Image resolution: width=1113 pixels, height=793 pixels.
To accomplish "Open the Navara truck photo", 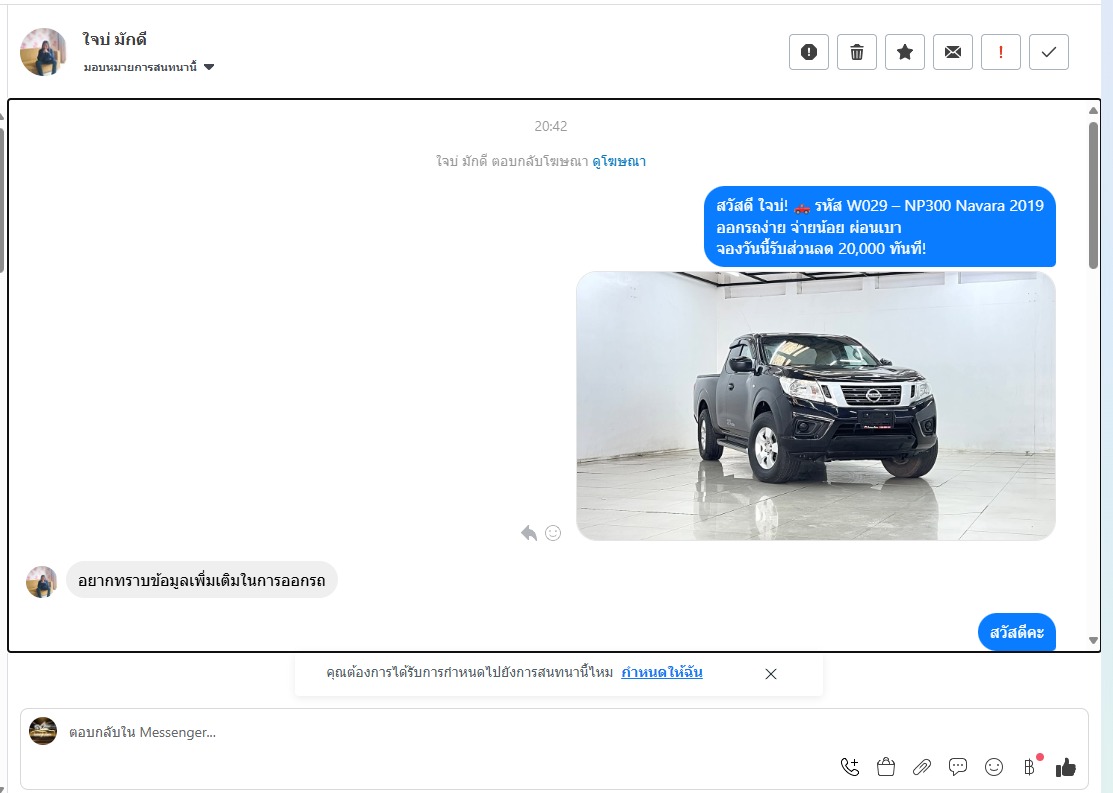I will point(815,406).
